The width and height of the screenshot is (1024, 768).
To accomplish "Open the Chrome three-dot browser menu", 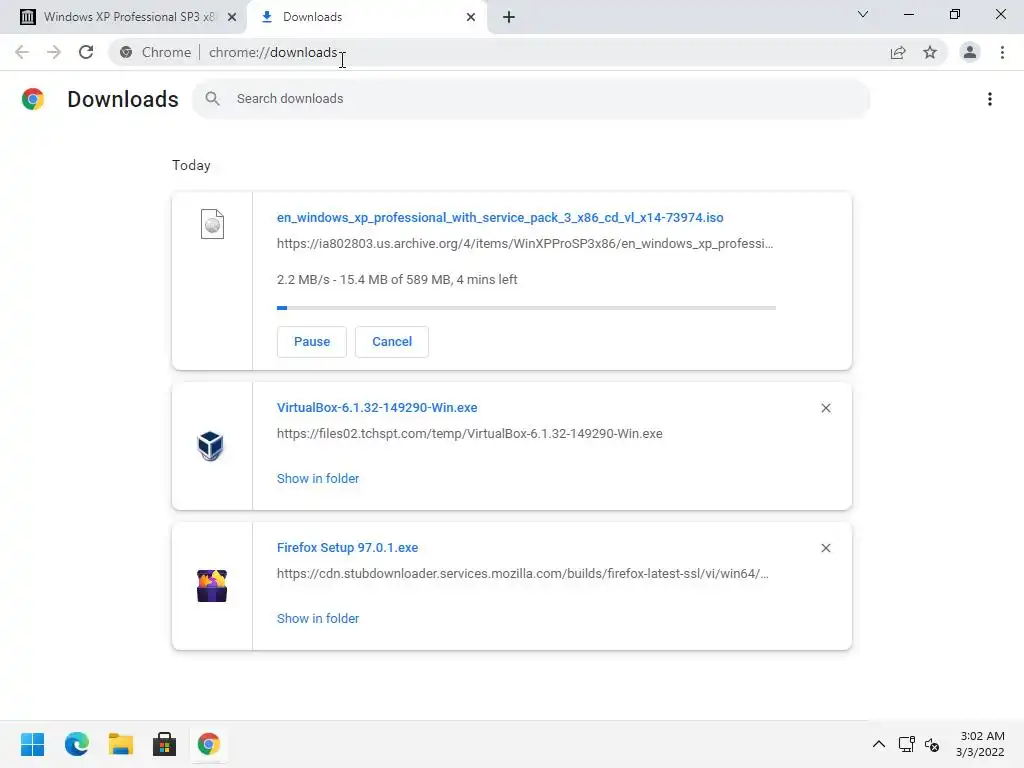I will point(1002,52).
